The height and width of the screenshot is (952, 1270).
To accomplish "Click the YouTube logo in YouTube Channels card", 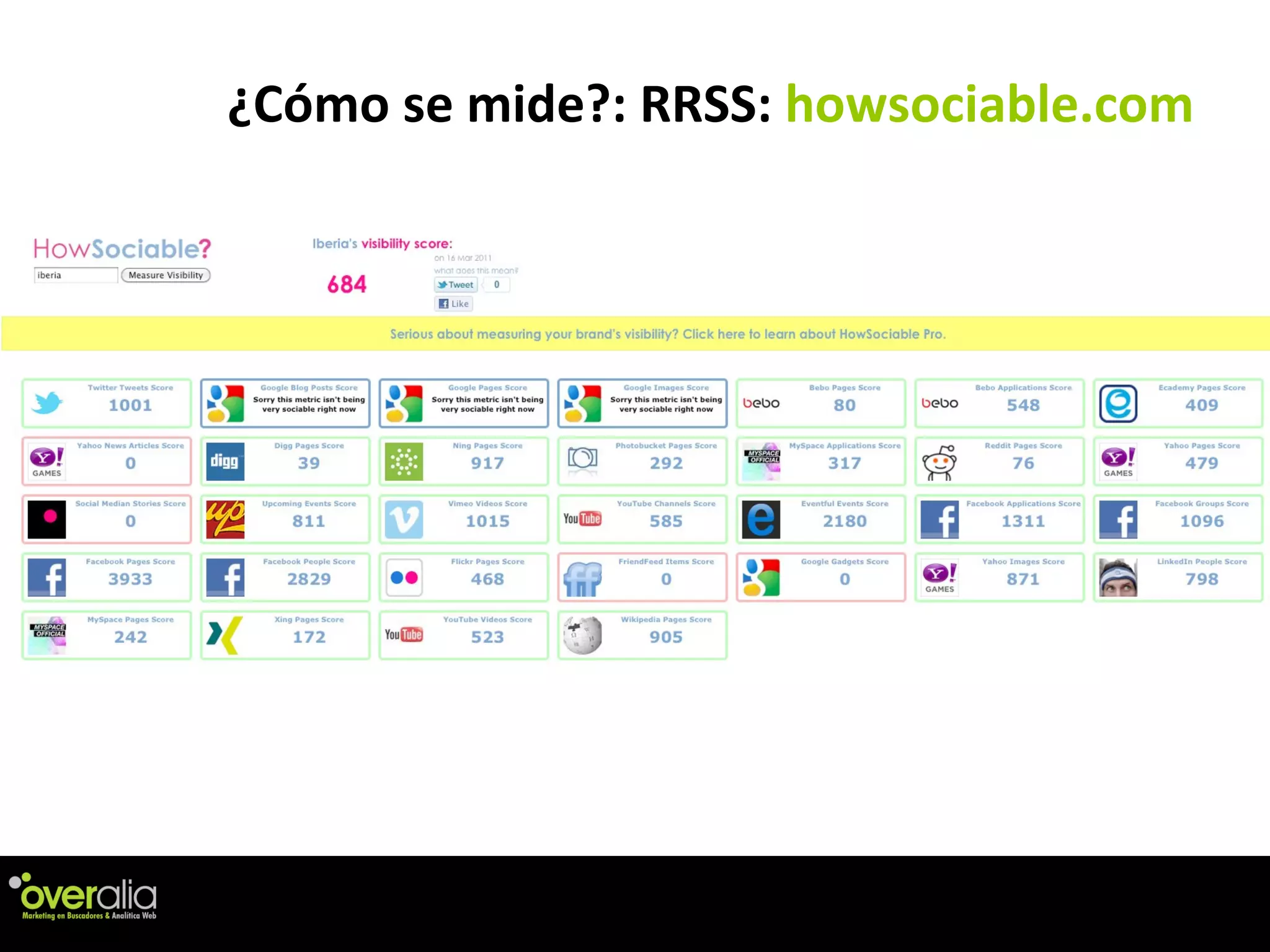I will click(x=582, y=519).
